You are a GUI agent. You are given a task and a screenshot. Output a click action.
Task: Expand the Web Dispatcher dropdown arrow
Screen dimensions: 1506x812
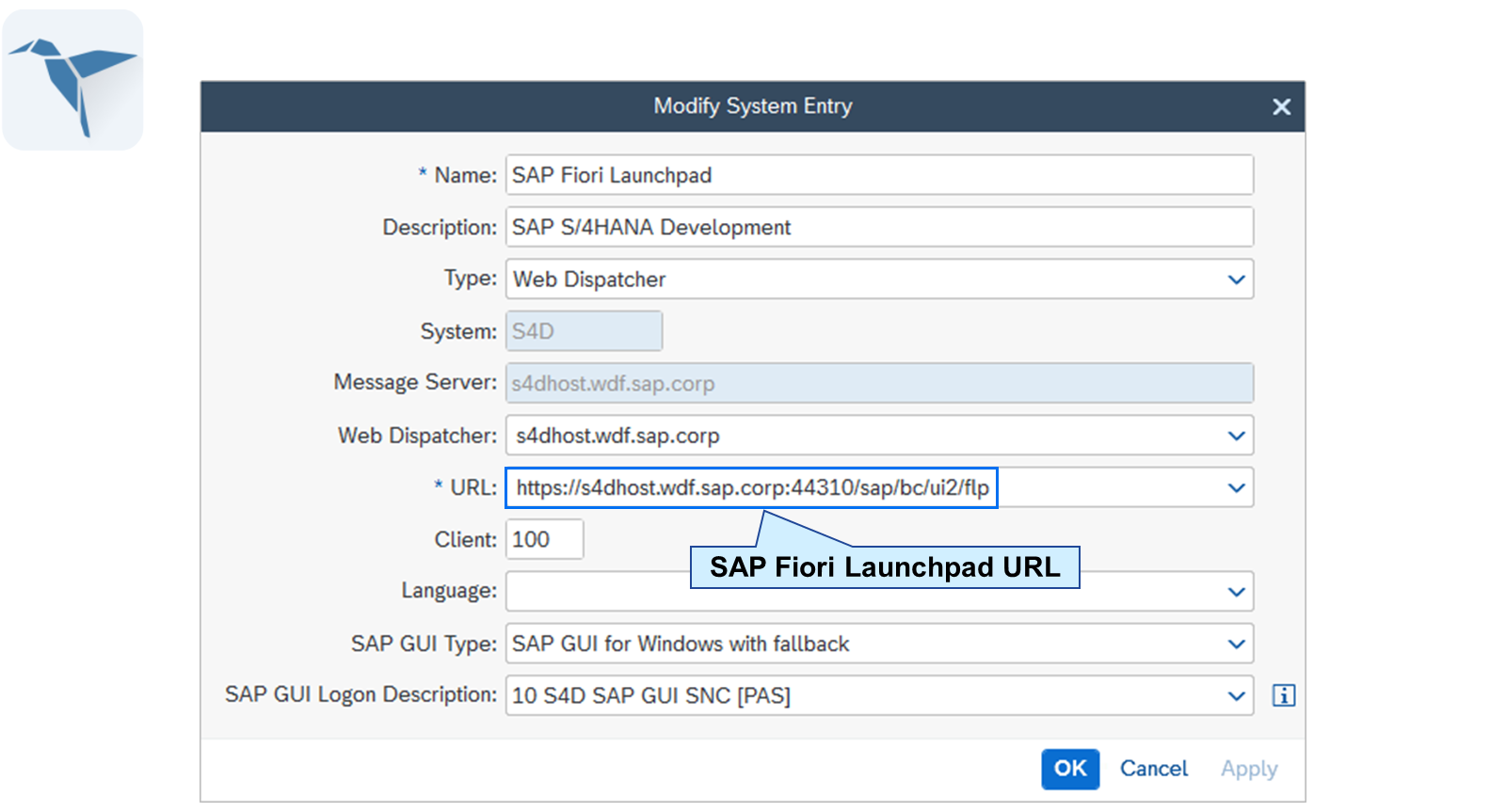click(x=1236, y=436)
